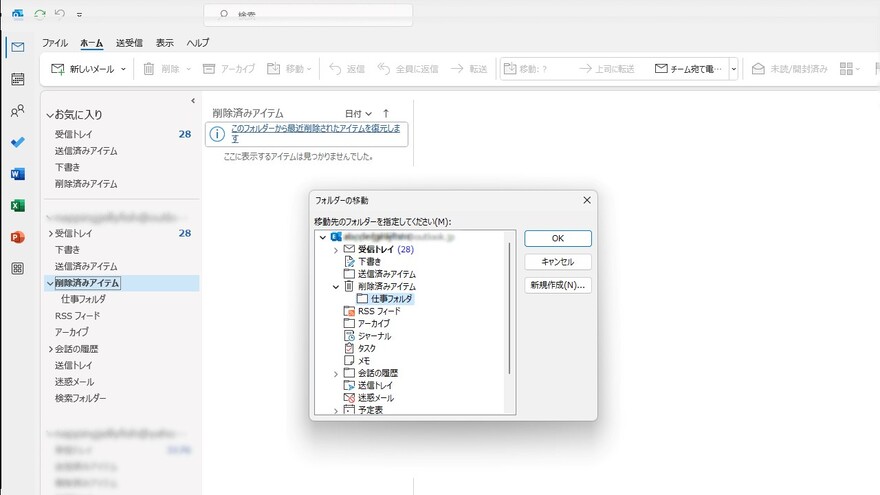Expand quick steps gallery arrow

734,69
